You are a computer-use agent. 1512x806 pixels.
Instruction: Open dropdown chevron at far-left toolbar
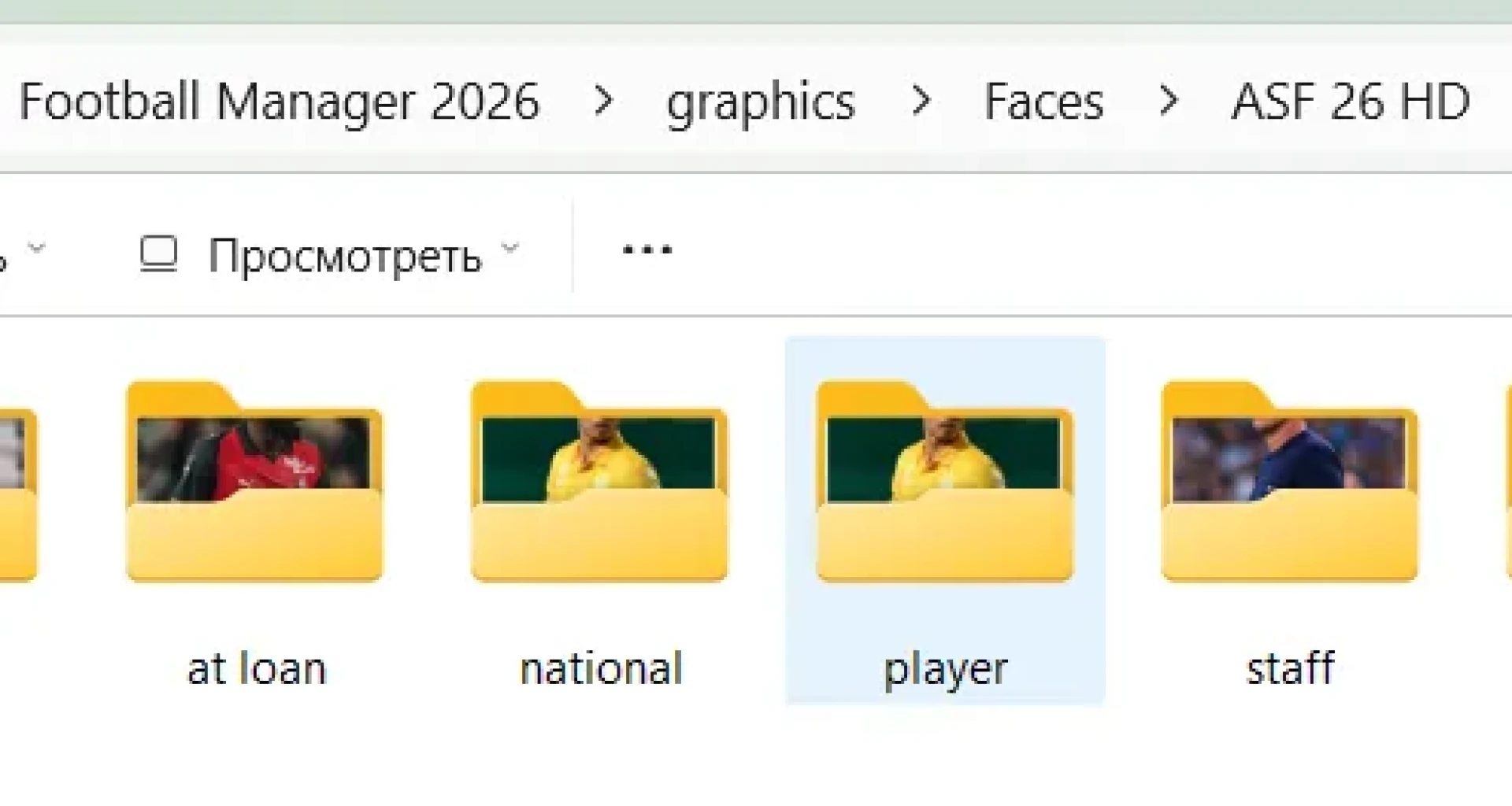36,249
